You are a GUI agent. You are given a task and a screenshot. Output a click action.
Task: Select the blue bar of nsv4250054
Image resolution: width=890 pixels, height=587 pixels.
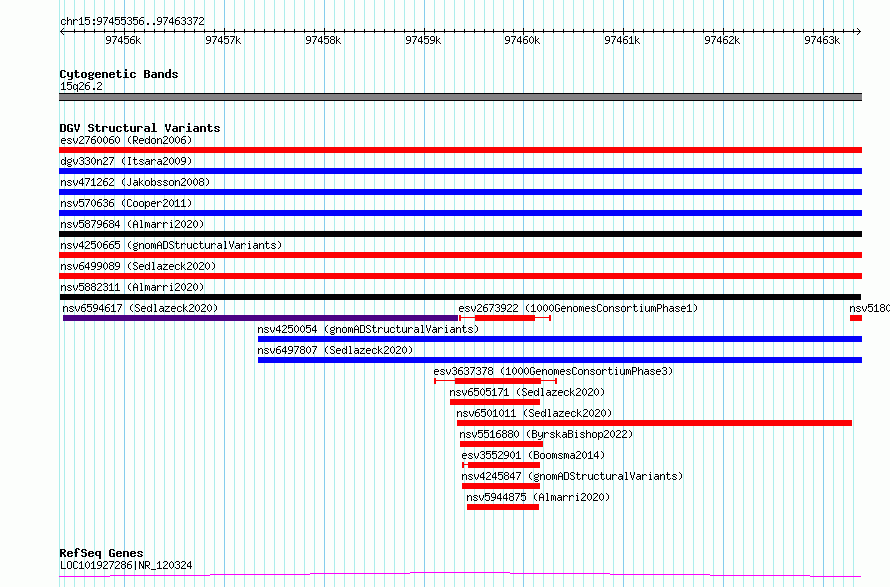560,339
